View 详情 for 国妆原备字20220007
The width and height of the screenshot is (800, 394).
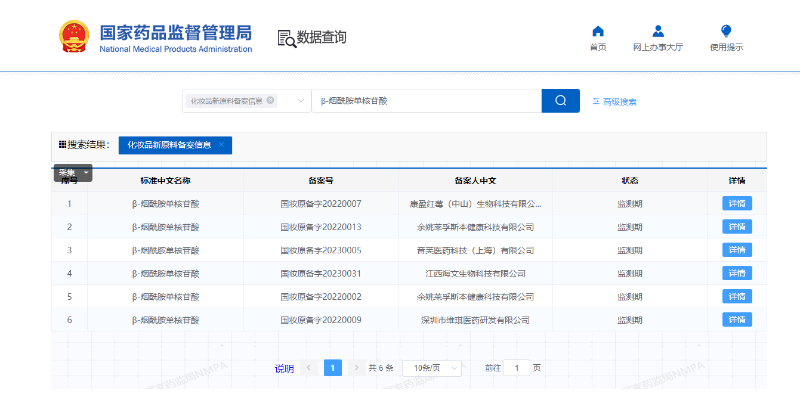pyautogui.click(x=737, y=204)
